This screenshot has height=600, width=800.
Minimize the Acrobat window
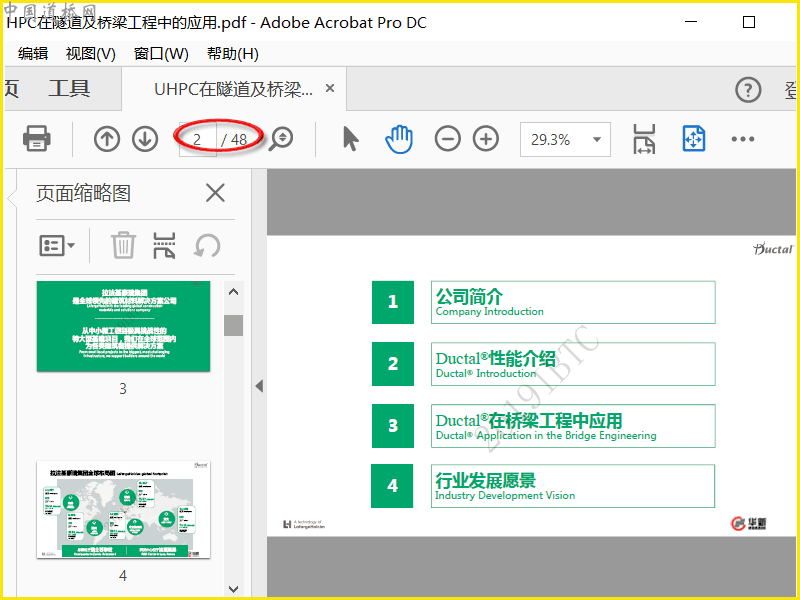tap(691, 22)
